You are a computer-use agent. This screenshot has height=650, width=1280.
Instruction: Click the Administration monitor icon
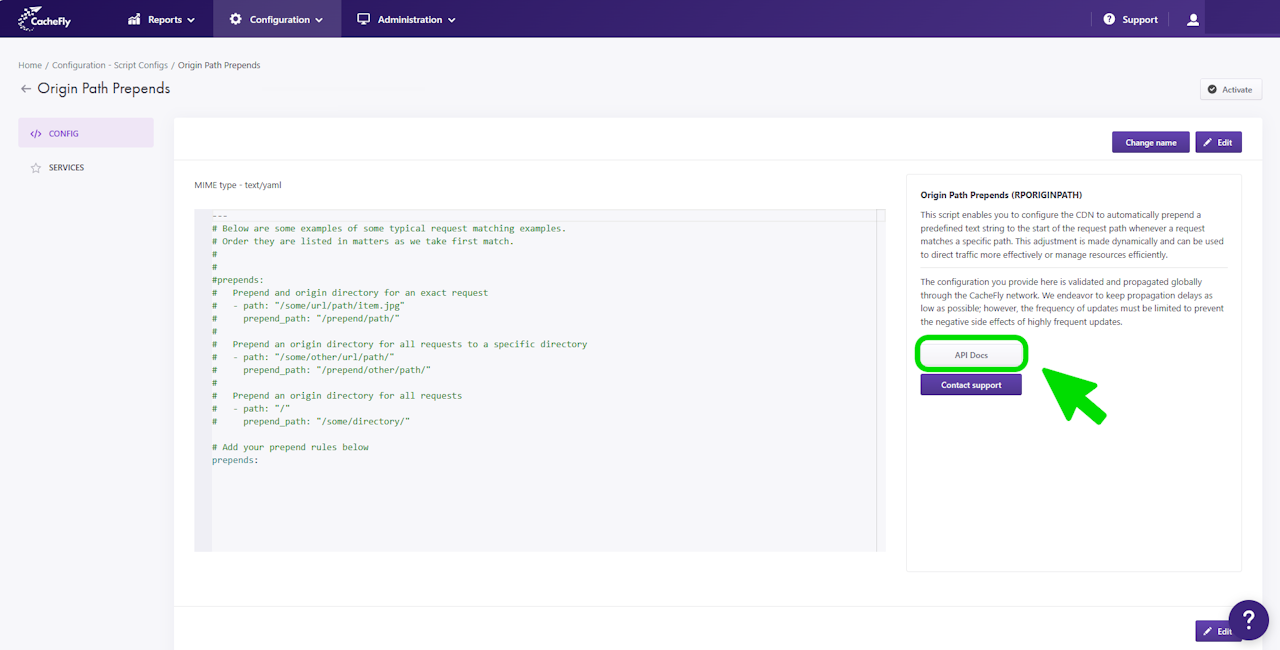click(363, 19)
